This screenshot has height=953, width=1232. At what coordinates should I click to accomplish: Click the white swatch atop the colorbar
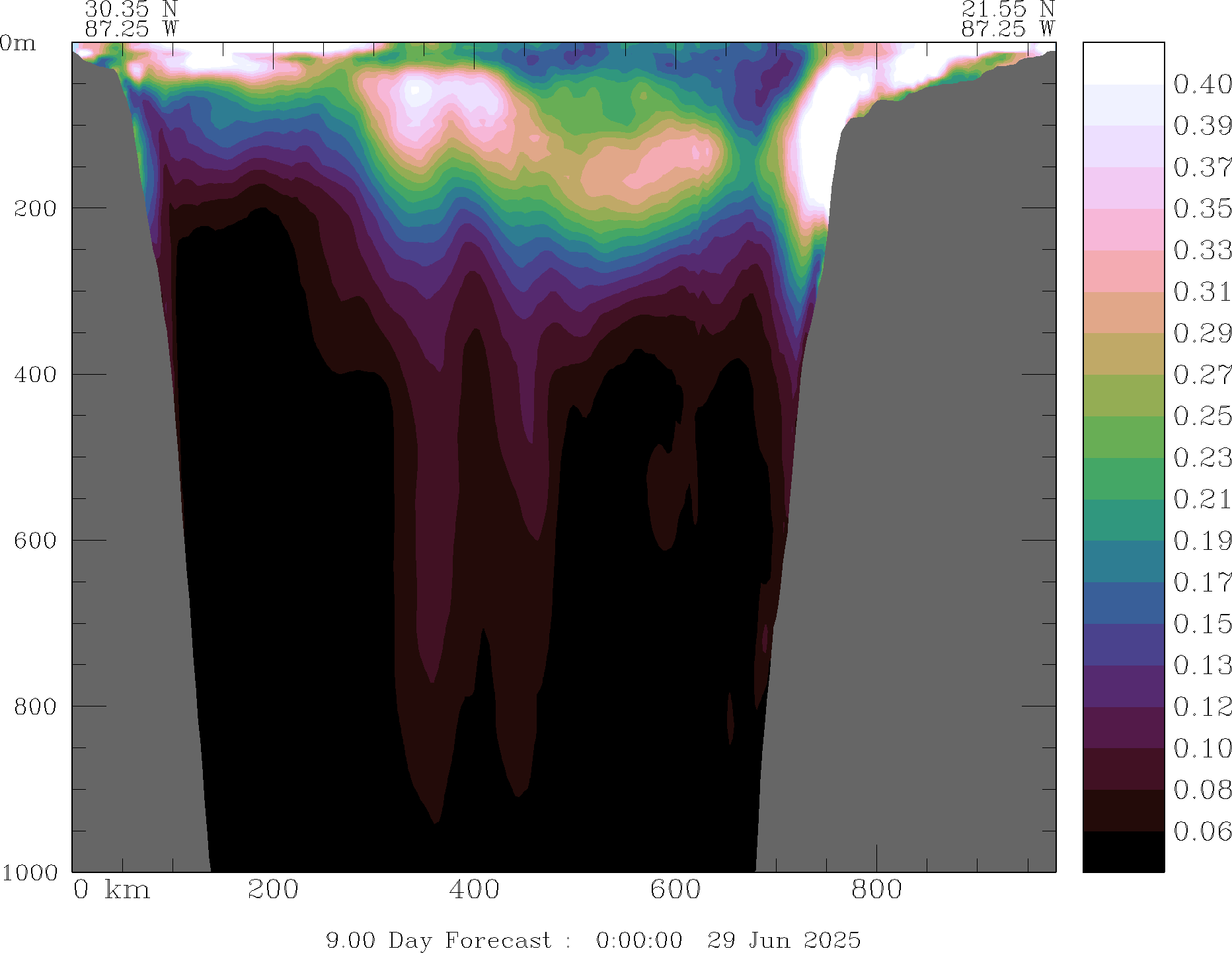click(x=1123, y=63)
